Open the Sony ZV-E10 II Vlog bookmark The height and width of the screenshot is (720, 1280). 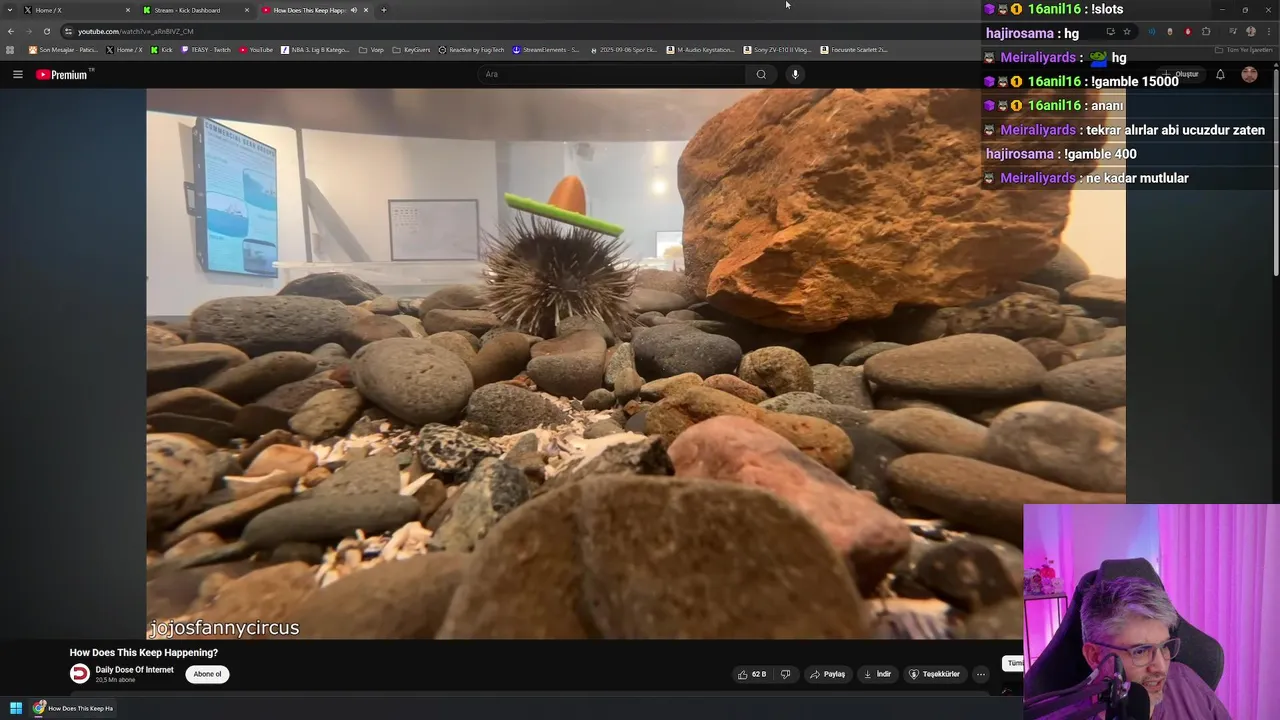(778, 50)
